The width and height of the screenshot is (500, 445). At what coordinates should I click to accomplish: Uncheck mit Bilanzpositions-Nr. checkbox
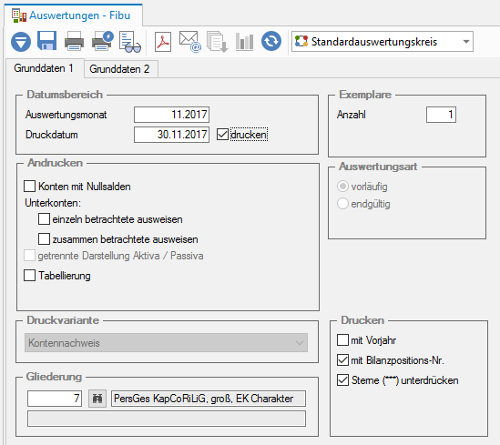pyautogui.click(x=343, y=360)
